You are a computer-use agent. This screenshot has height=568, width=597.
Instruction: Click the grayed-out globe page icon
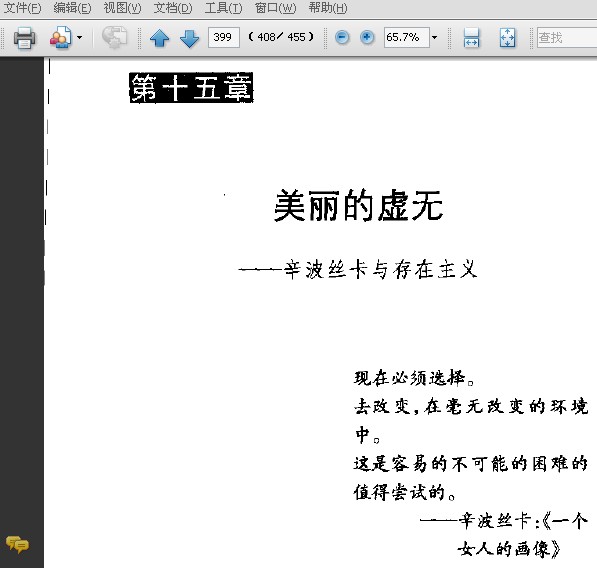click(114, 37)
